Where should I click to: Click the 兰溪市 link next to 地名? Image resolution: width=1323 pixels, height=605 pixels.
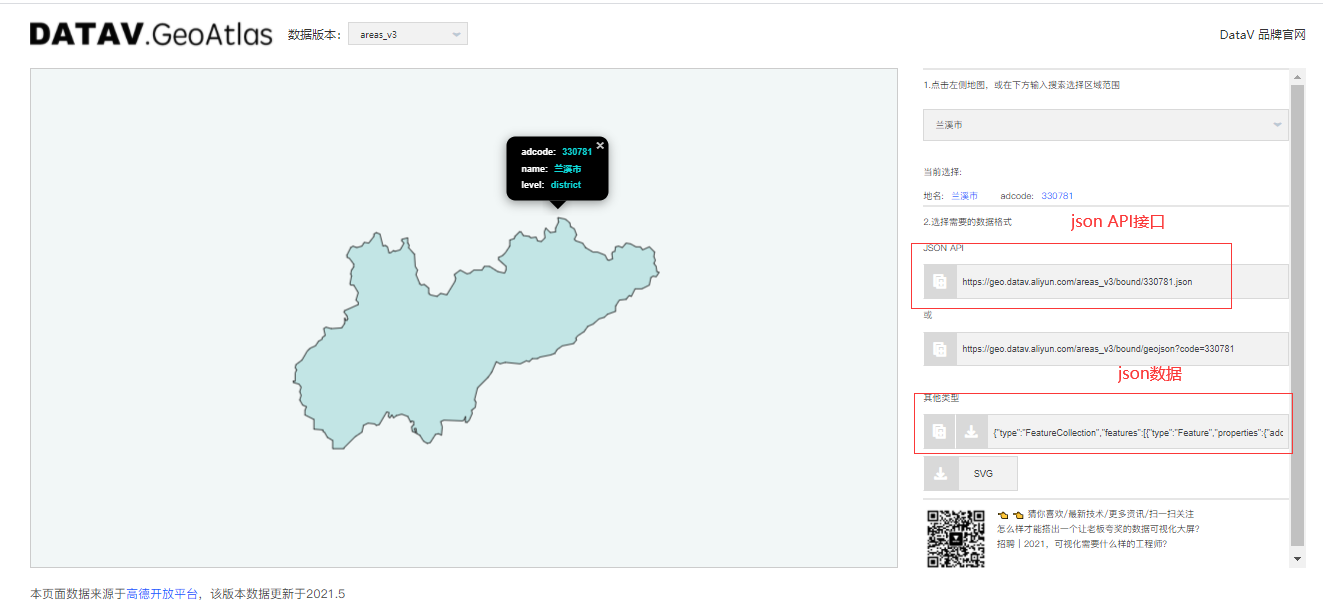(x=964, y=195)
